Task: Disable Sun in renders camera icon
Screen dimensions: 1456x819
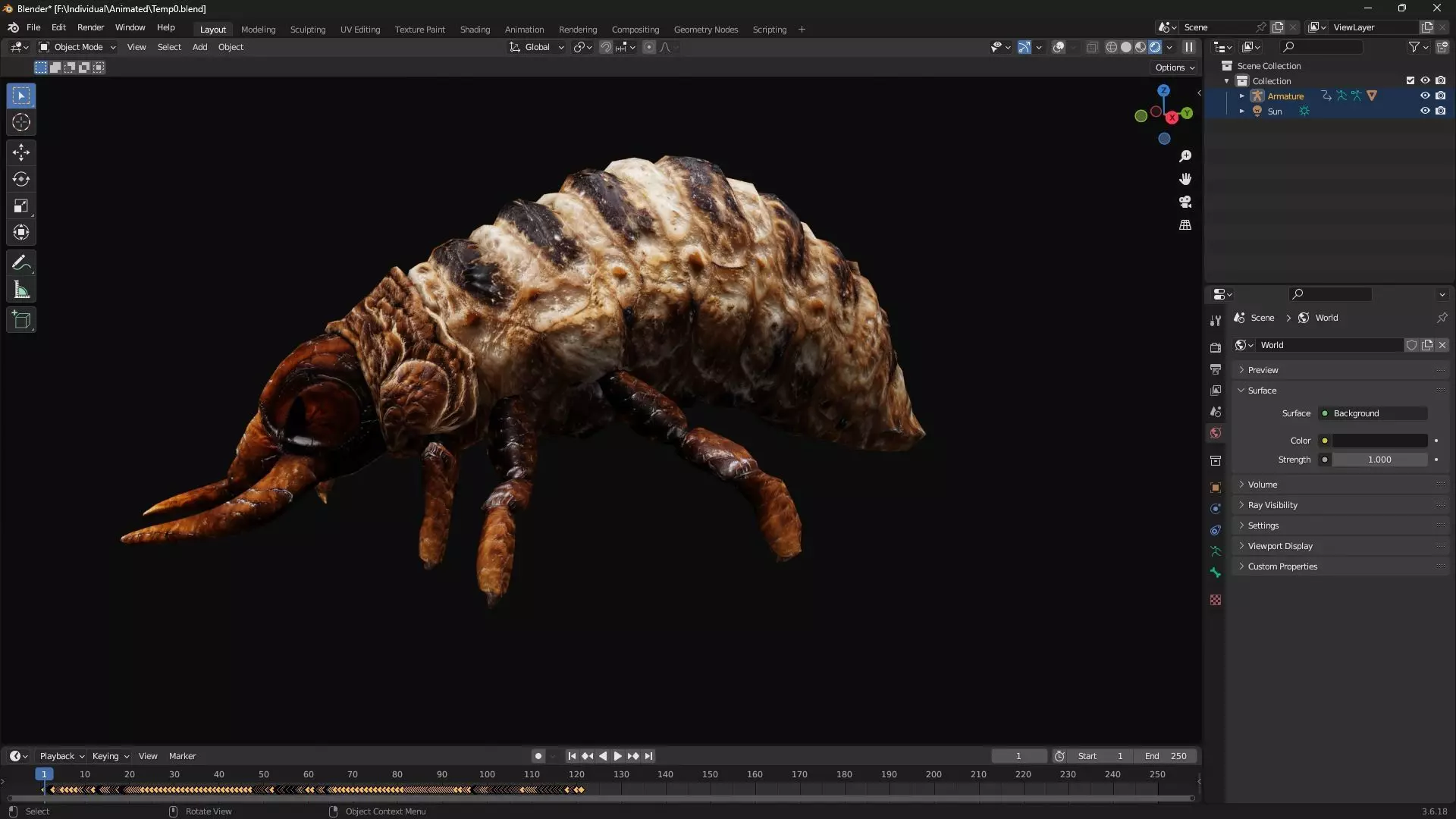Action: tap(1440, 111)
